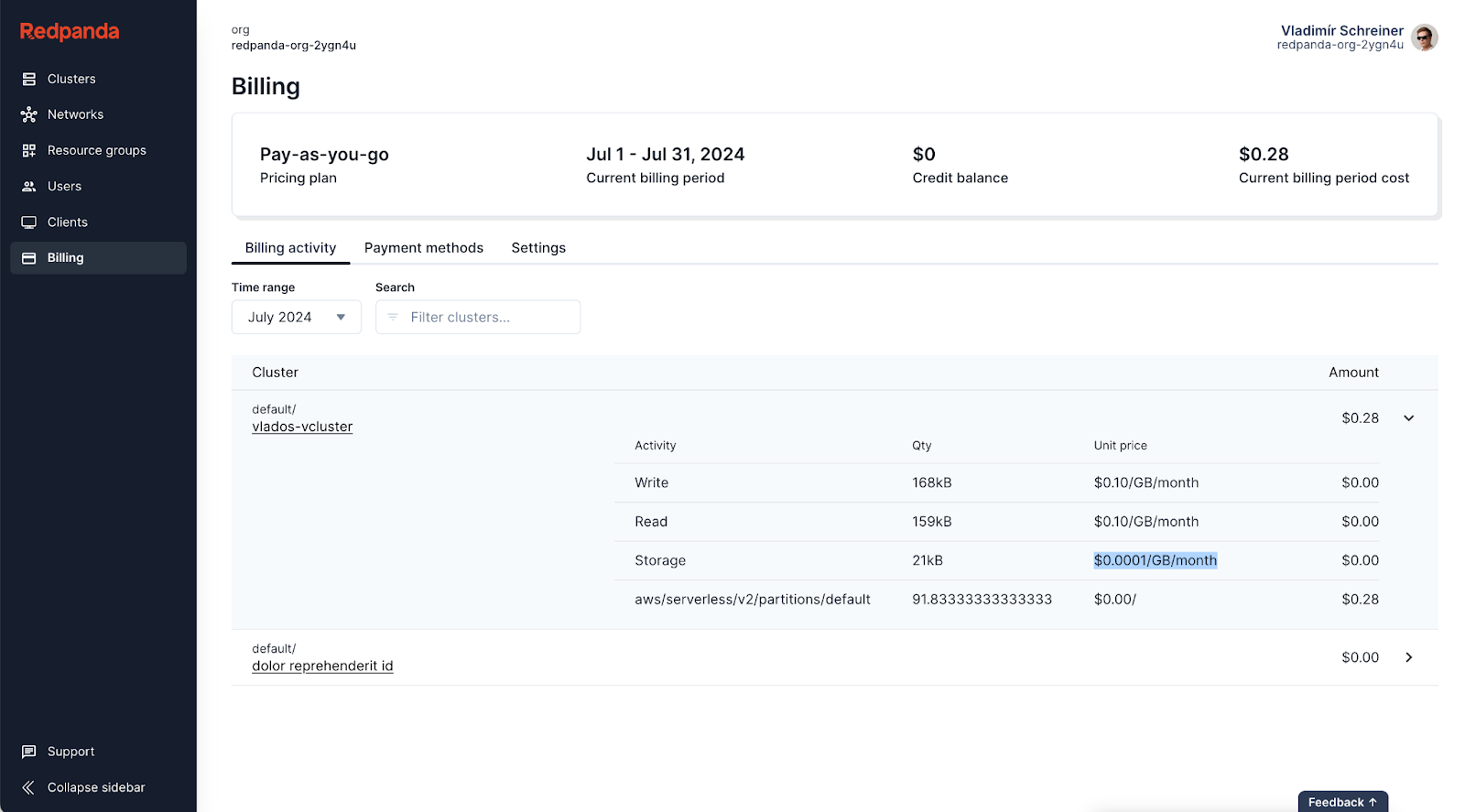Image resolution: width=1465 pixels, height=812 pixels.
Task: Switch to Payment methods tab
Action: (x=424, y=248)
